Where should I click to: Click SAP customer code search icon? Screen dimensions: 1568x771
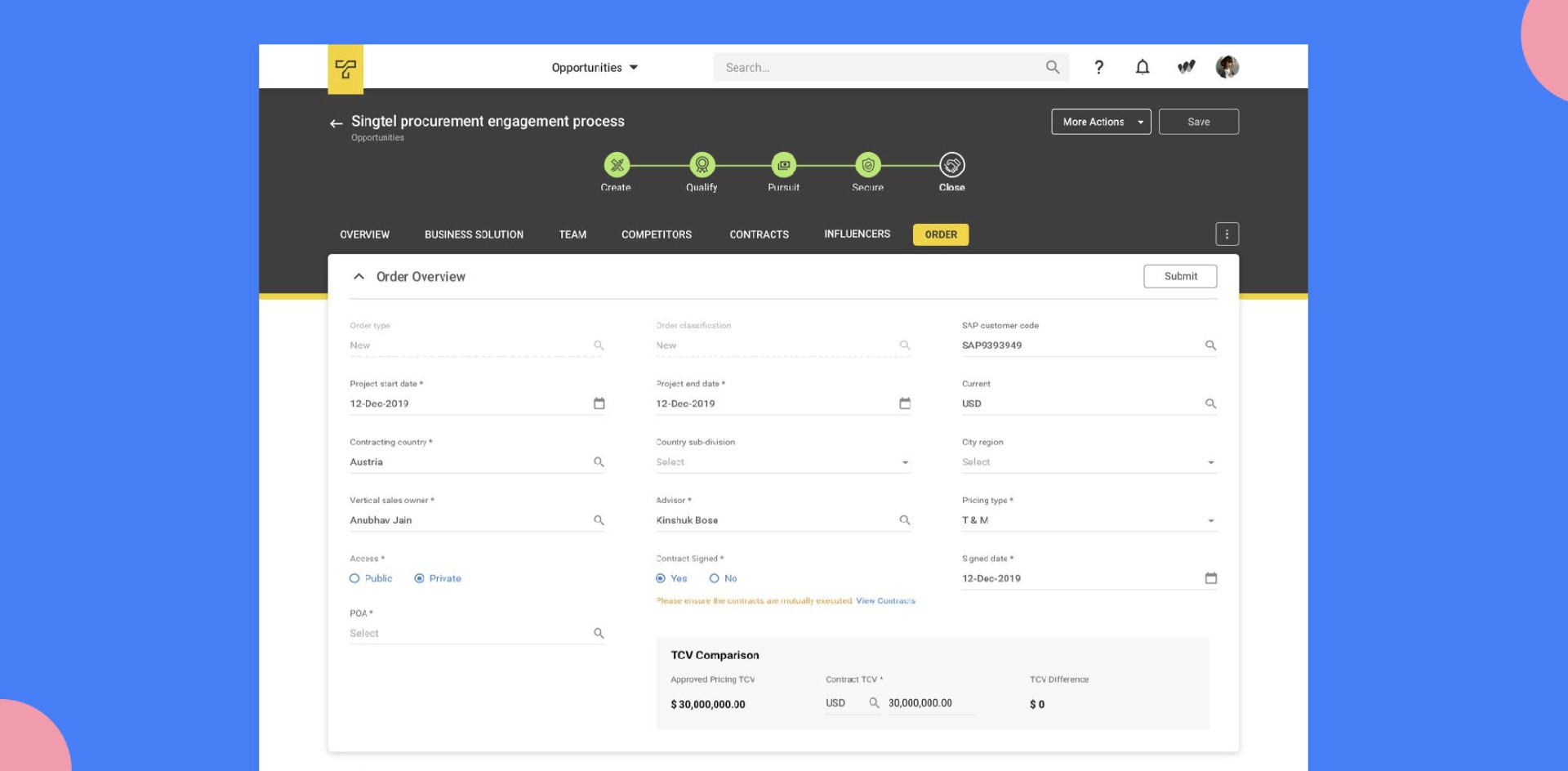(1210, 345)
